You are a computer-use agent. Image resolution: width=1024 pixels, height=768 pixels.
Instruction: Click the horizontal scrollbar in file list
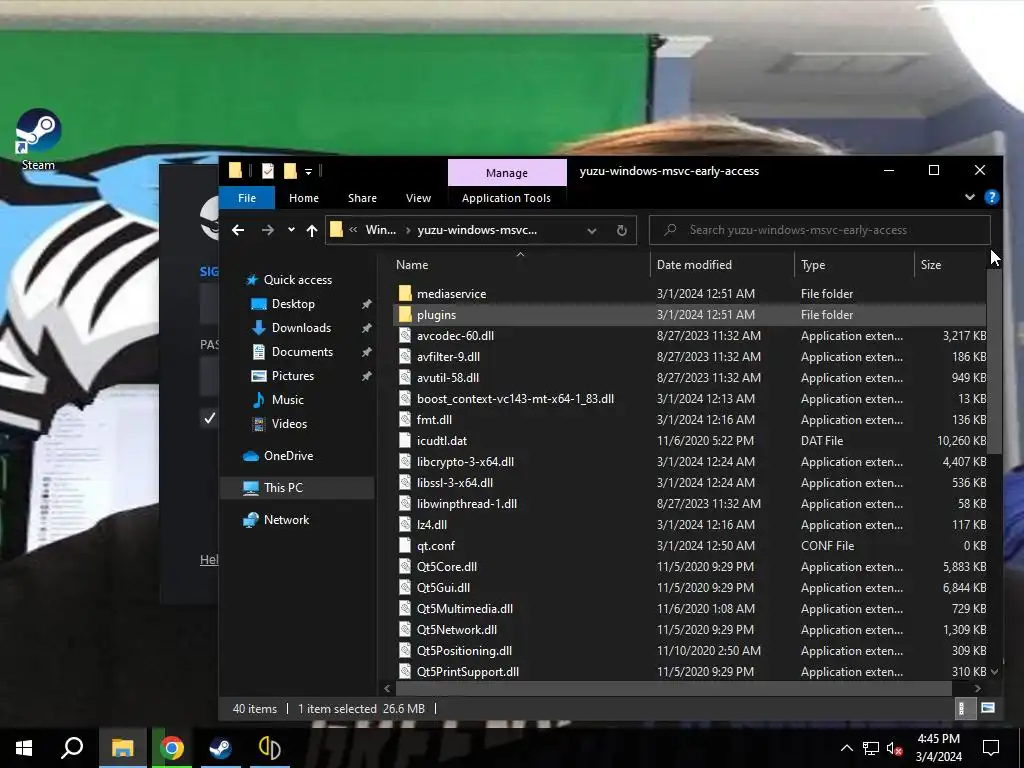coord(673,688)
